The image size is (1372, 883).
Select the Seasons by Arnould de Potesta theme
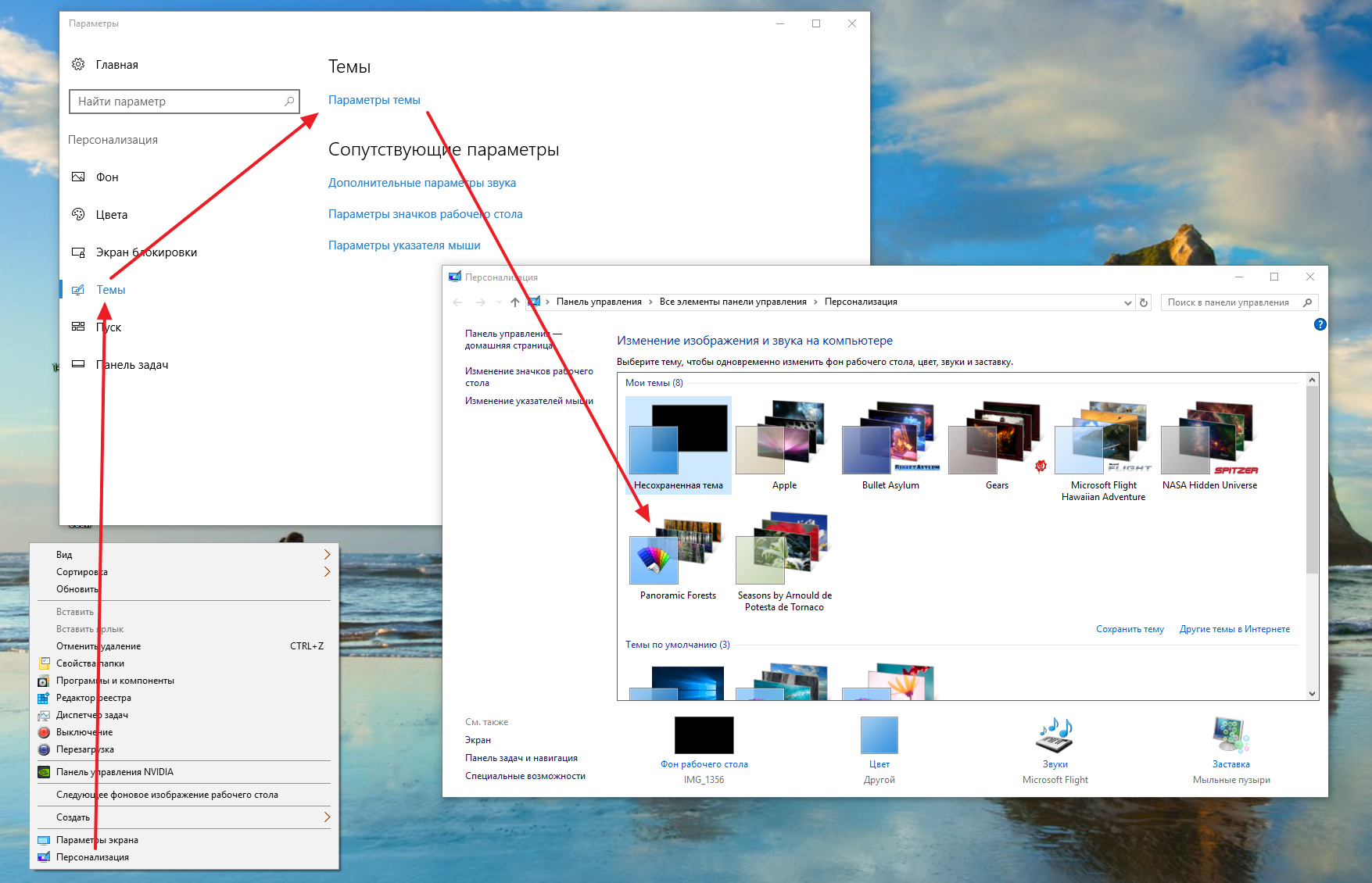coord(784,561)
